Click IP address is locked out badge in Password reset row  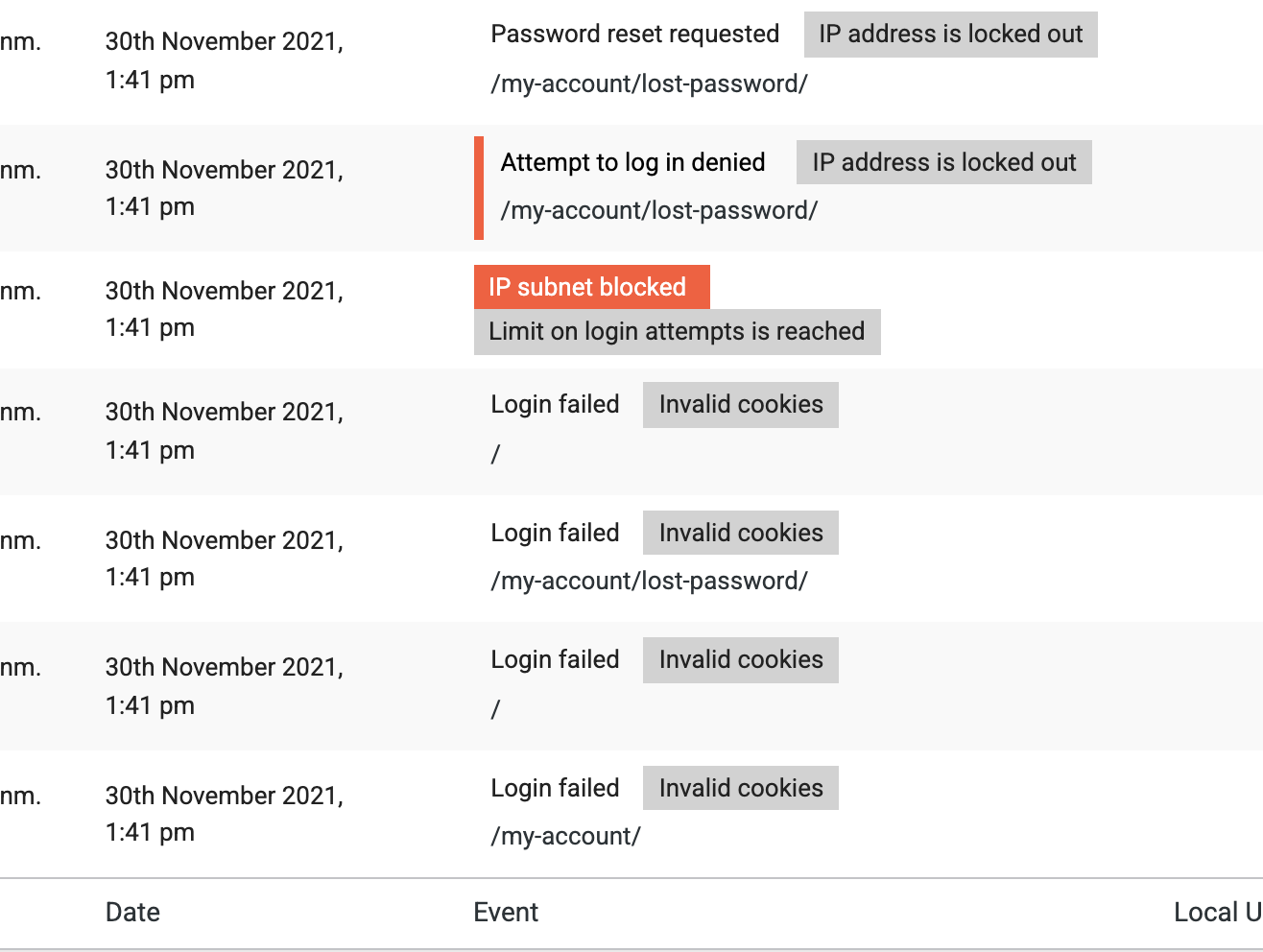tap(950, 35)
